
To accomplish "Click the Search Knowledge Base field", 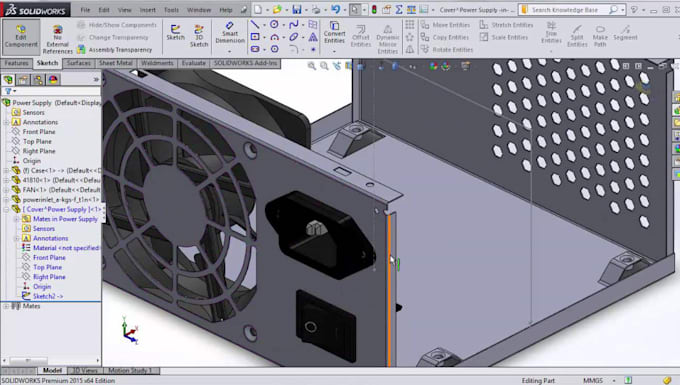I will point(570,10).
